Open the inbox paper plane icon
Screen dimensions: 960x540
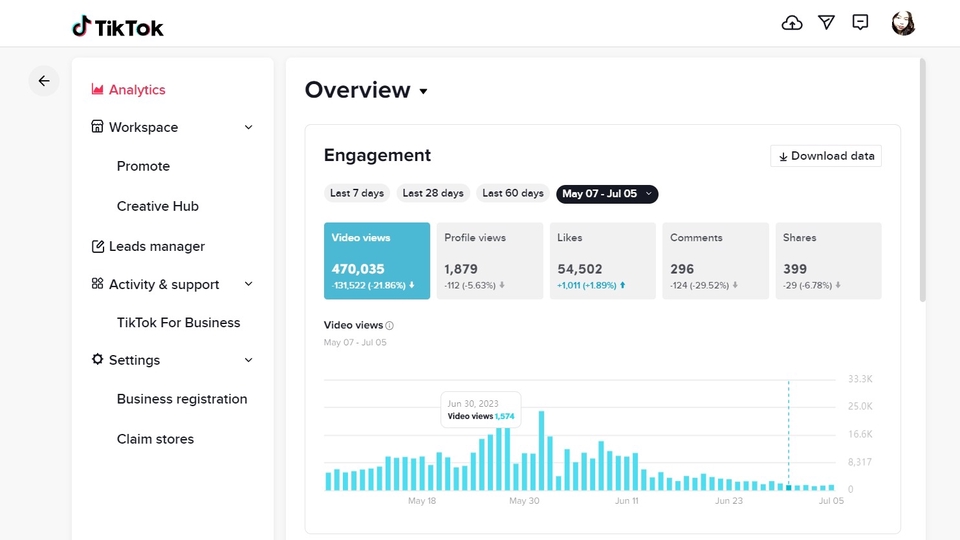tap(827, 23)
